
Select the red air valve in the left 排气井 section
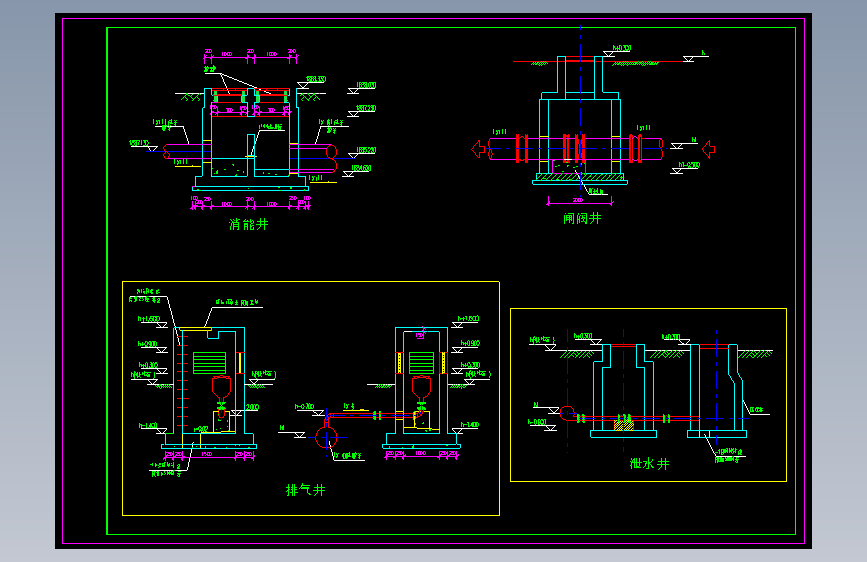coord(221,388)
